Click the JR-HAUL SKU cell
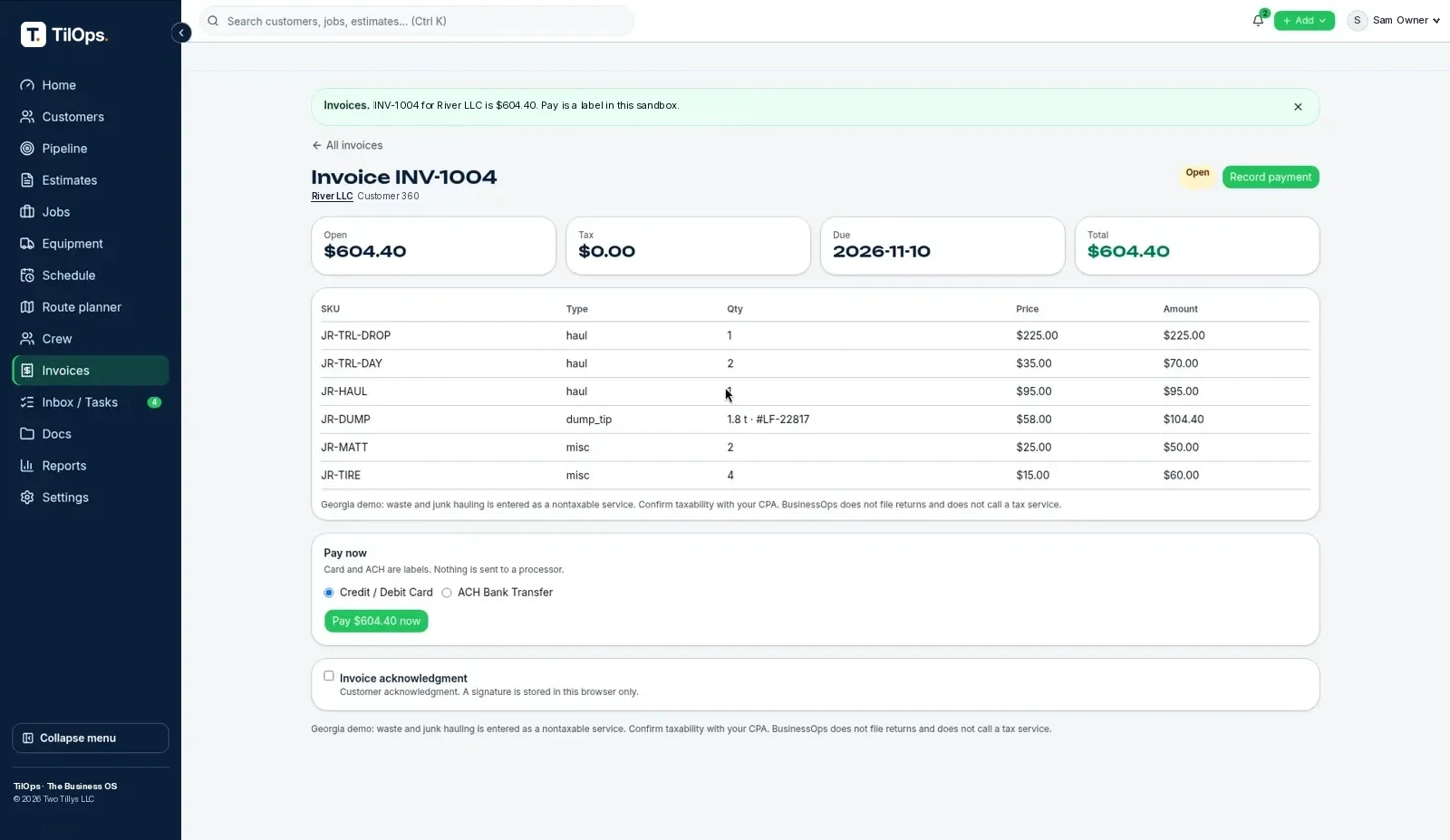 [x=344, y=391]
